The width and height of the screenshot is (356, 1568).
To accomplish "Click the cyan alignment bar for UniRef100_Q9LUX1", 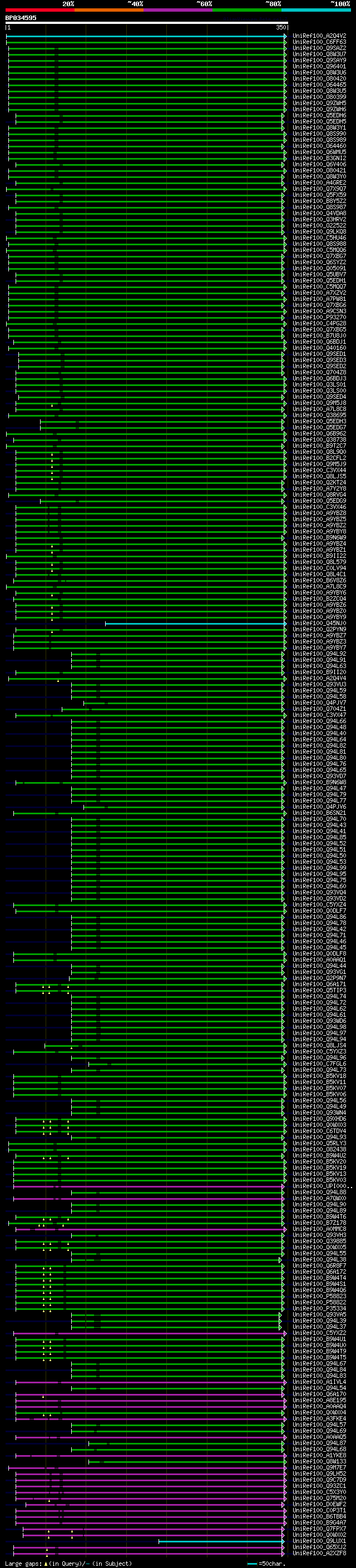I will pos(221,1541).
